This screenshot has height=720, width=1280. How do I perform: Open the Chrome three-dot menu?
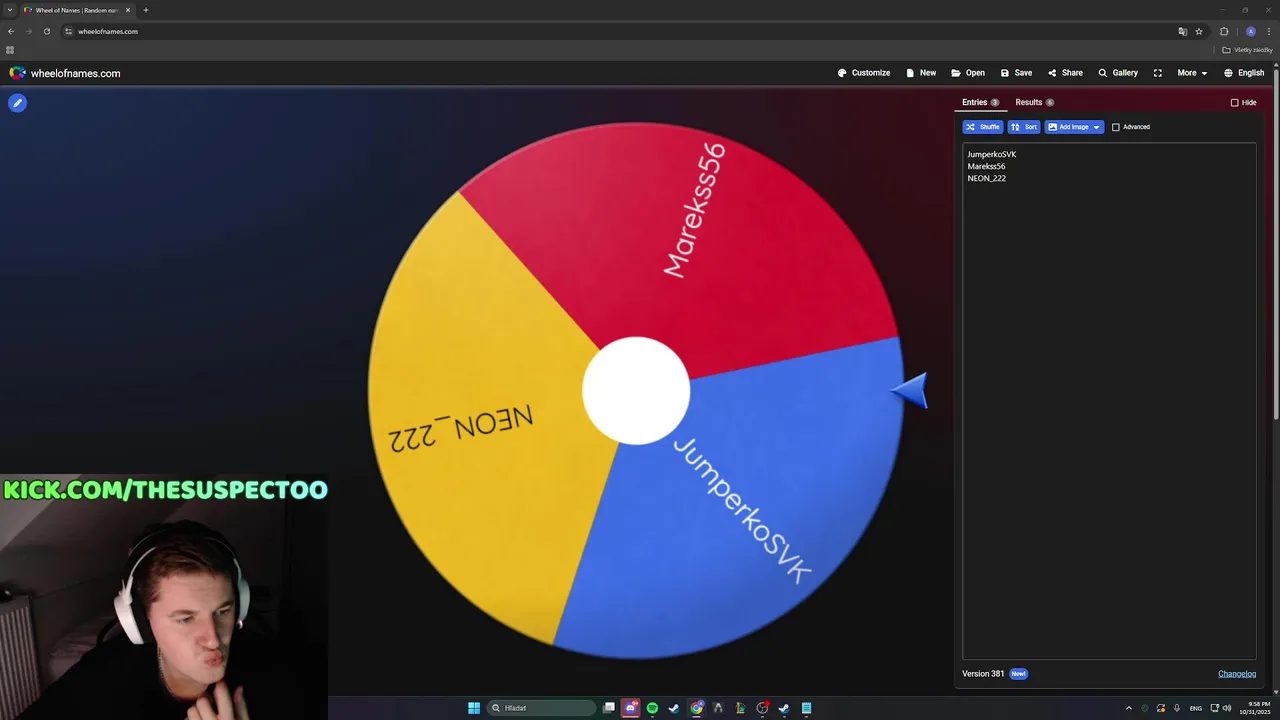1269,31
